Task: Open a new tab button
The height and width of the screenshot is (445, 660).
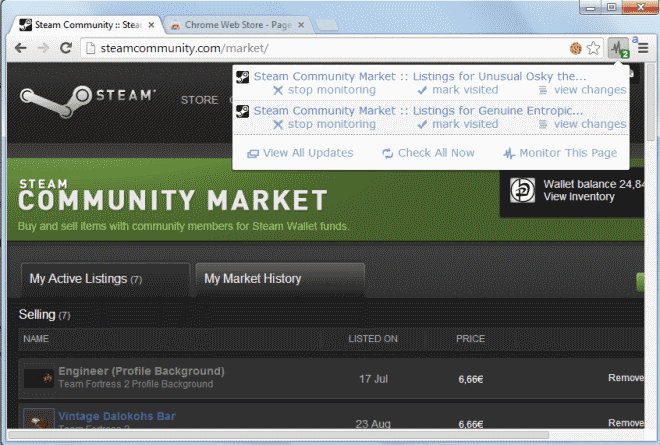Action: pos(327,26)
